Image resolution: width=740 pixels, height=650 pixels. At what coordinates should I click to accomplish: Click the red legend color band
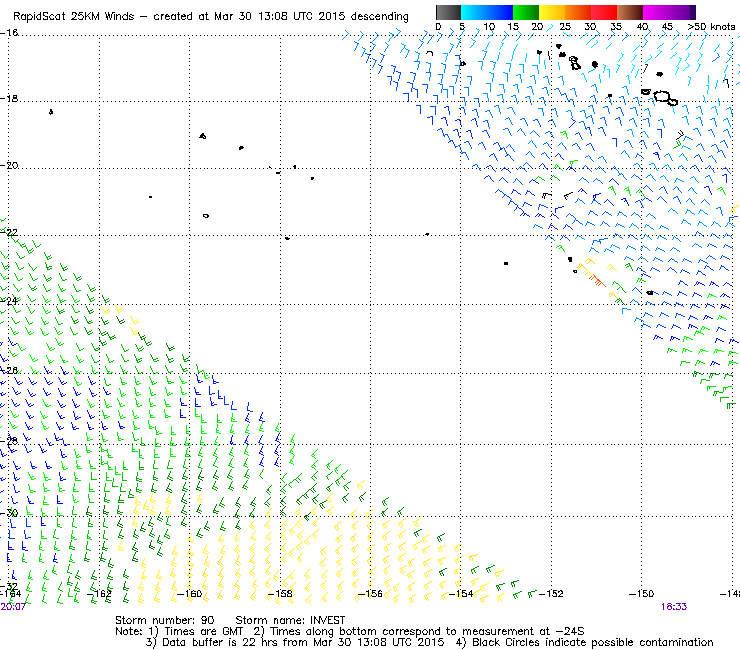[x=604, y=12]
